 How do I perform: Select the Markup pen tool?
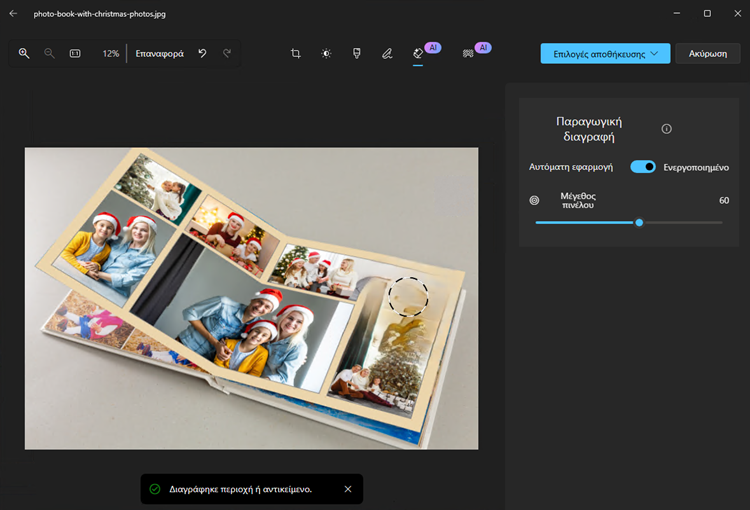387,53
